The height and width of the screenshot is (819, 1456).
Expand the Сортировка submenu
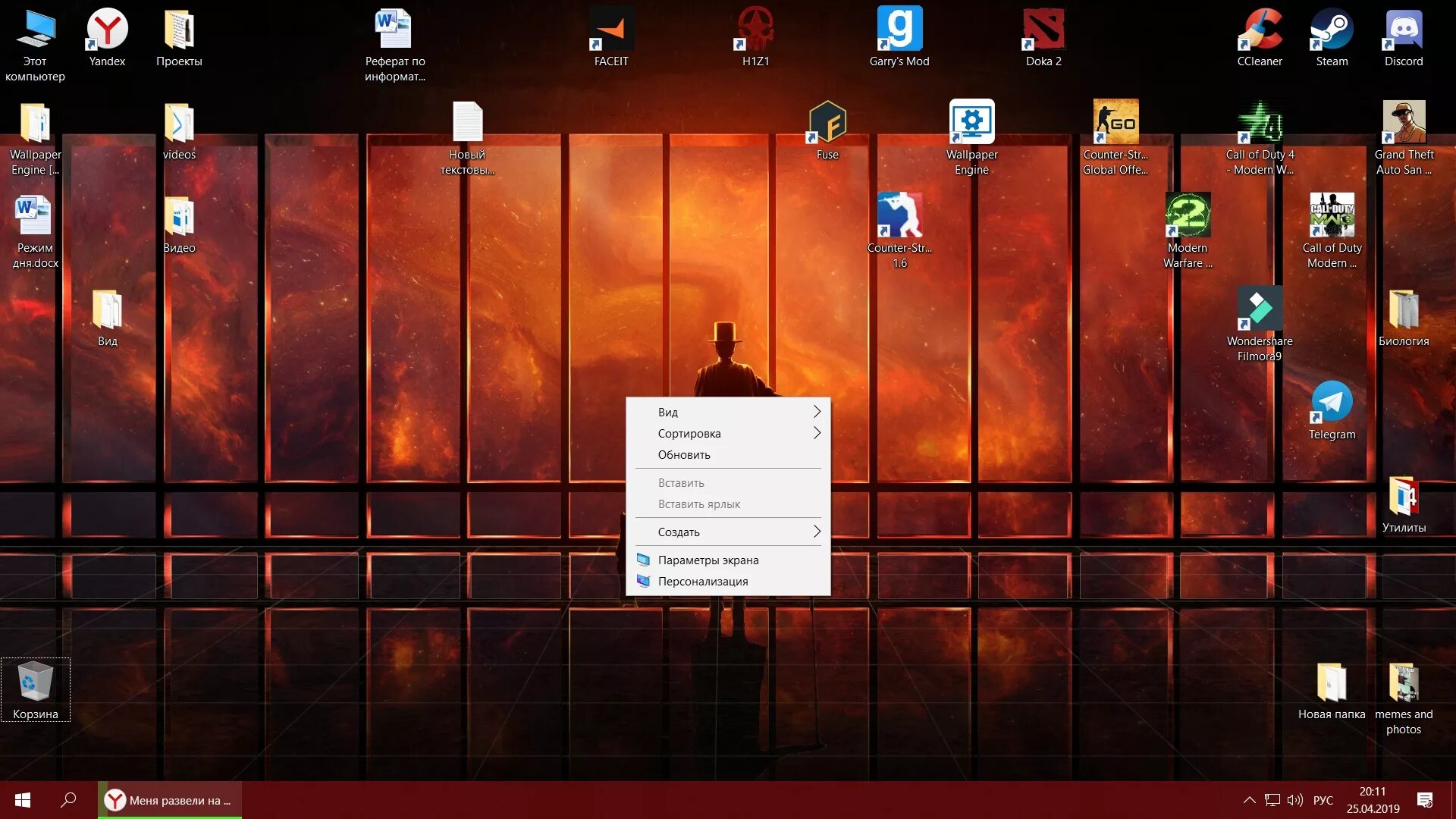(728, 433)
